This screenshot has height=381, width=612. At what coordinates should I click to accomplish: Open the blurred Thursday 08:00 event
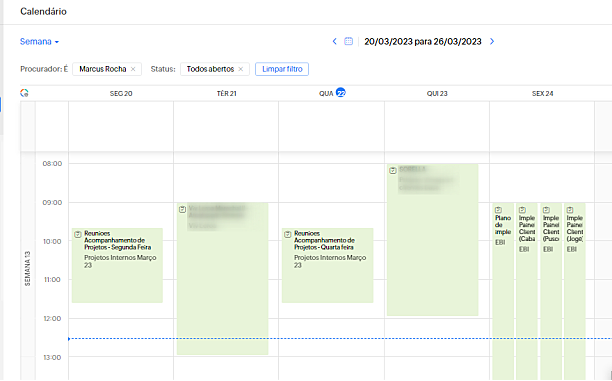point(432,240)
